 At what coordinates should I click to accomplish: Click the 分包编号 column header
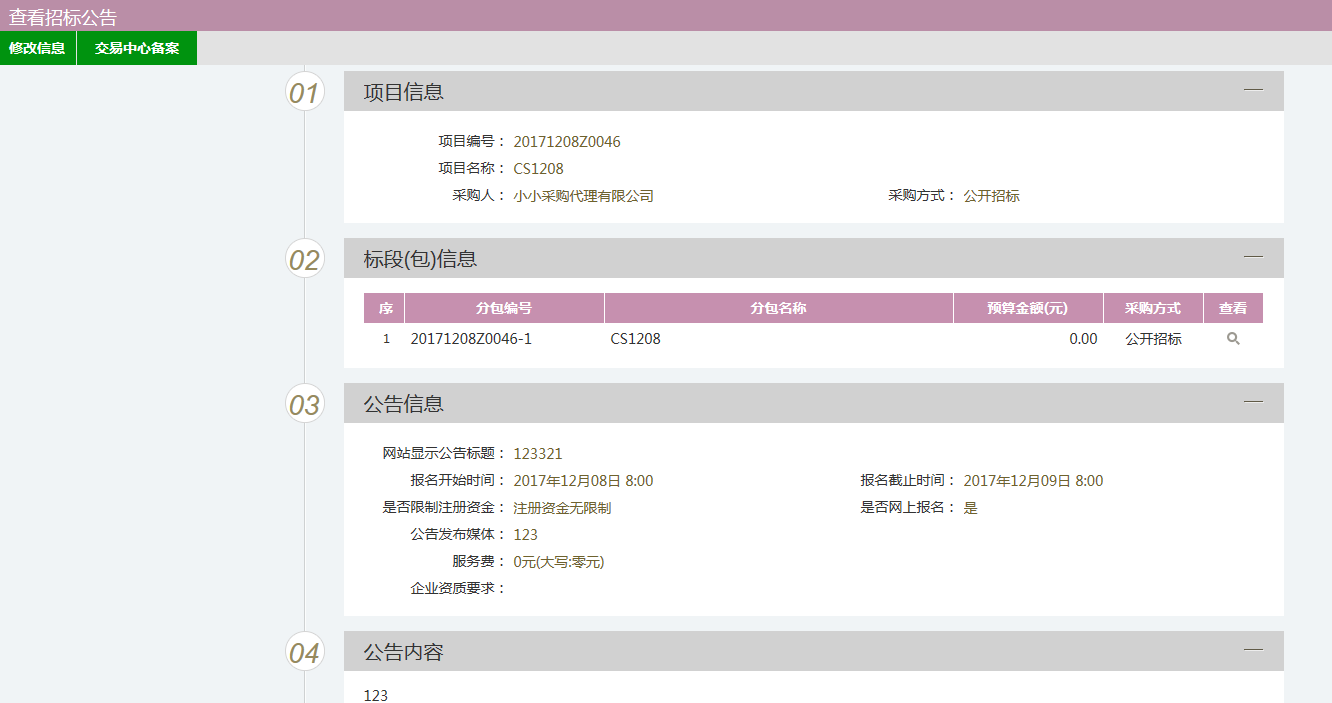tap(504, 308)
